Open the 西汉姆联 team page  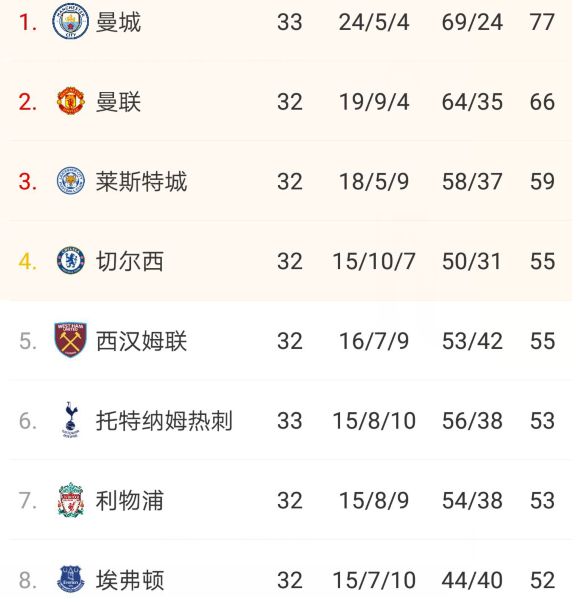tap(141, 341)
